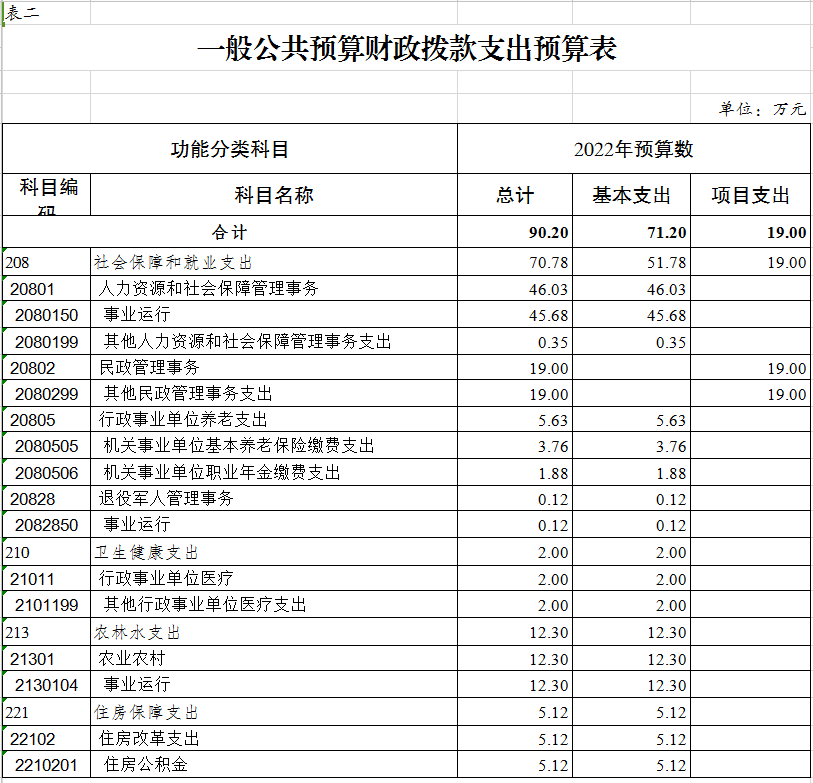
Task: Select code cell 2080299
Action: (46, 394)
